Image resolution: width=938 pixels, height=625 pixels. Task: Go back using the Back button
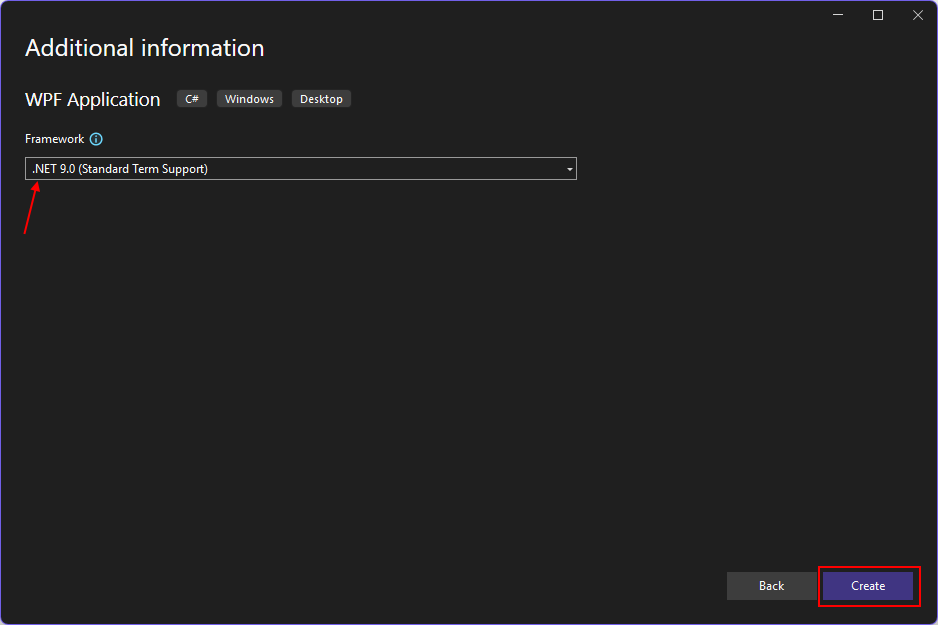771,586
